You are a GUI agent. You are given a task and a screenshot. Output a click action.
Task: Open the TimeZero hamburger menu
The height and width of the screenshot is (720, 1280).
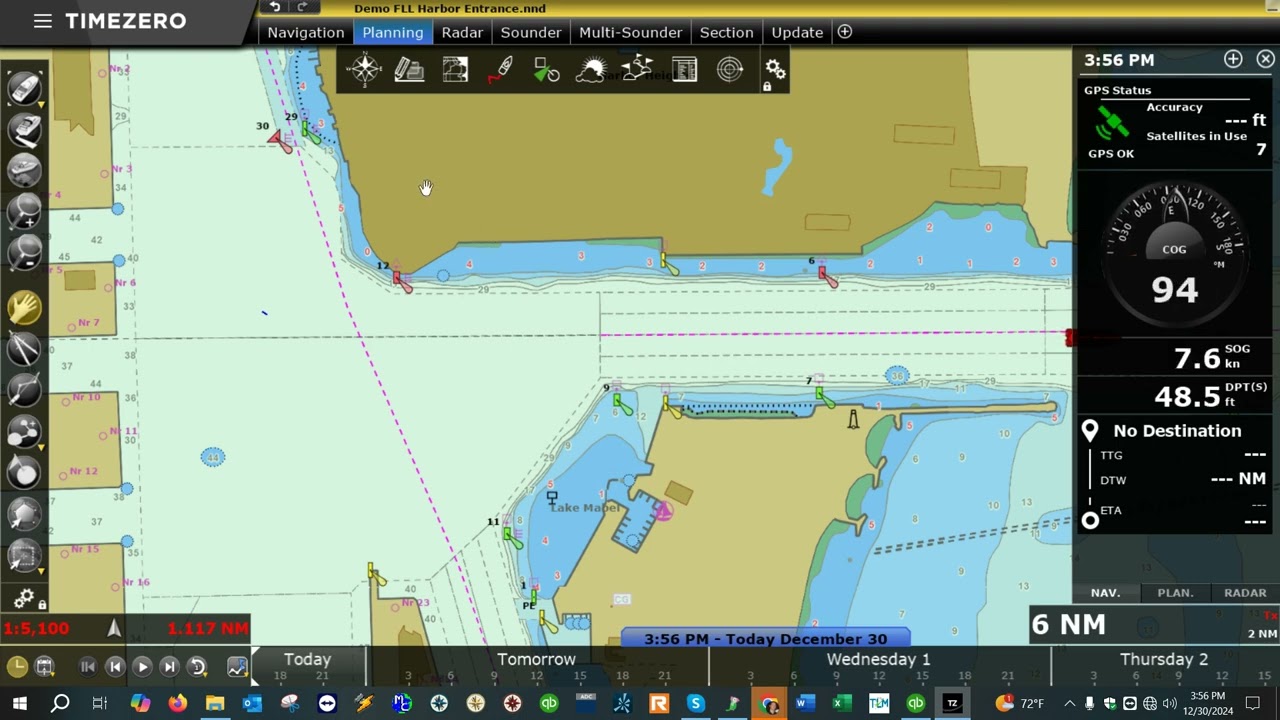42,21
